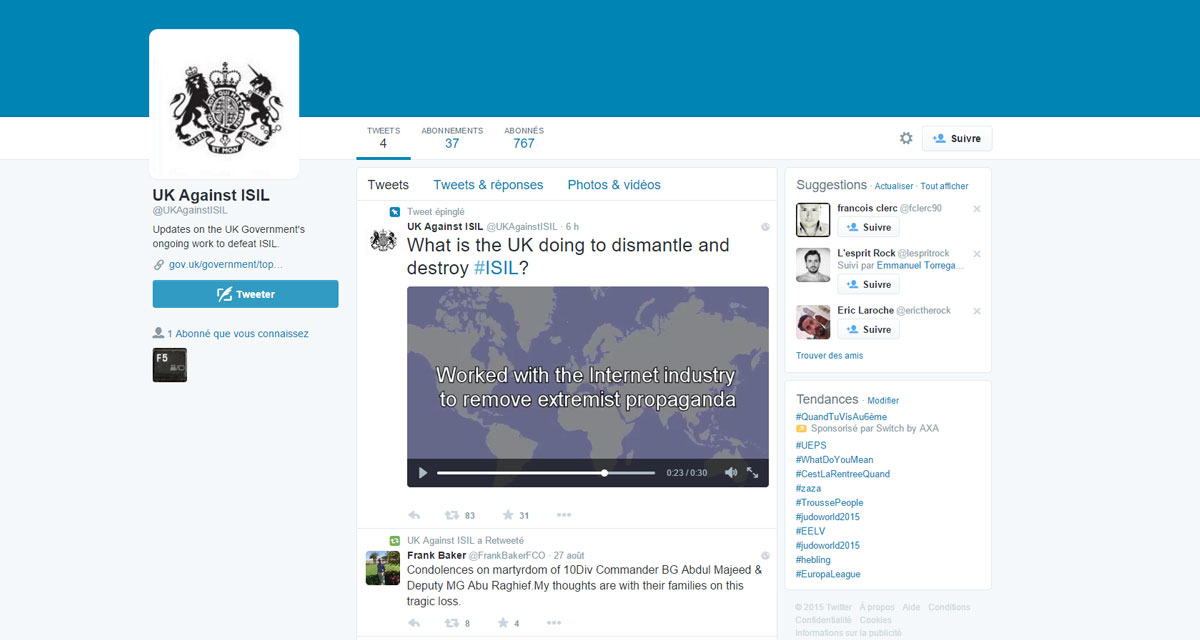
Task: Open more options on the pinned tweet
Action: (x=564, y=515)
